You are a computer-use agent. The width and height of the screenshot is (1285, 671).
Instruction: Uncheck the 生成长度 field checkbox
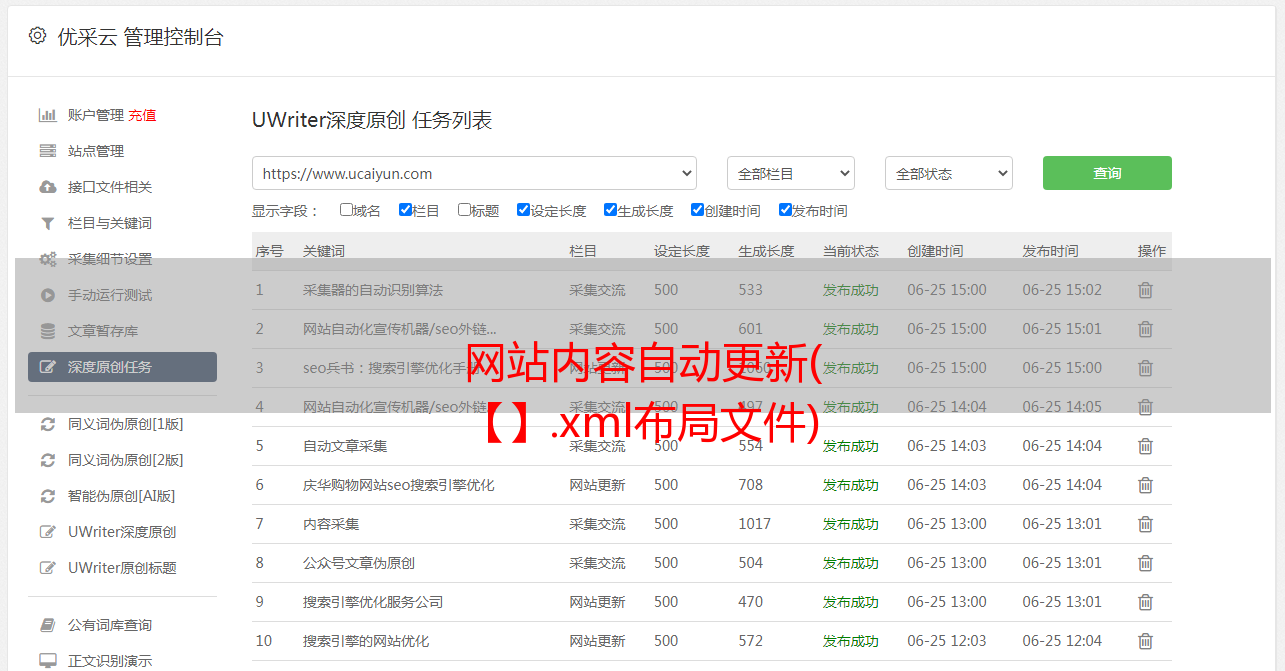pos(610,210)
